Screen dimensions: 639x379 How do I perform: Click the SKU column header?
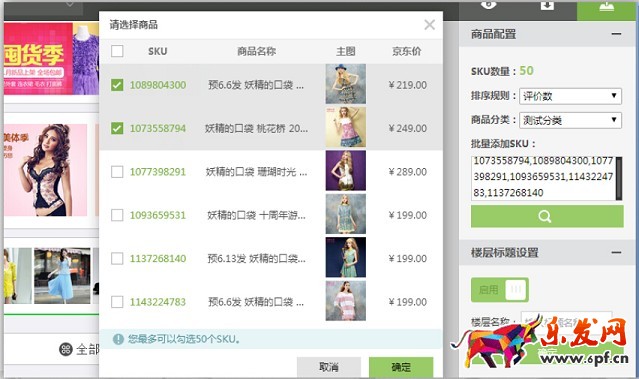point(157,51)
